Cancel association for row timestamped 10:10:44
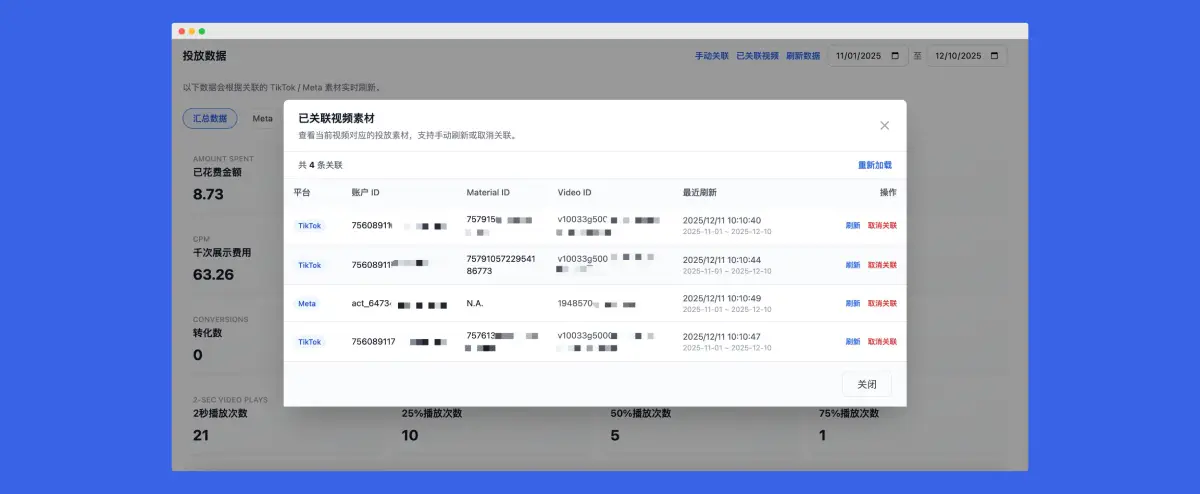Viewport: 1200px width, 494px height. (882, 265)
